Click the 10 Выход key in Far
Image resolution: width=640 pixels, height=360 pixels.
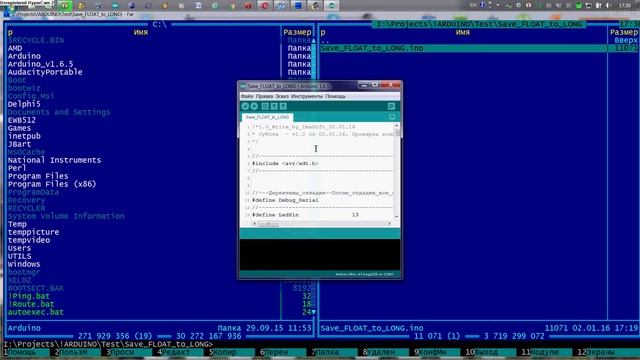[488, 352]
